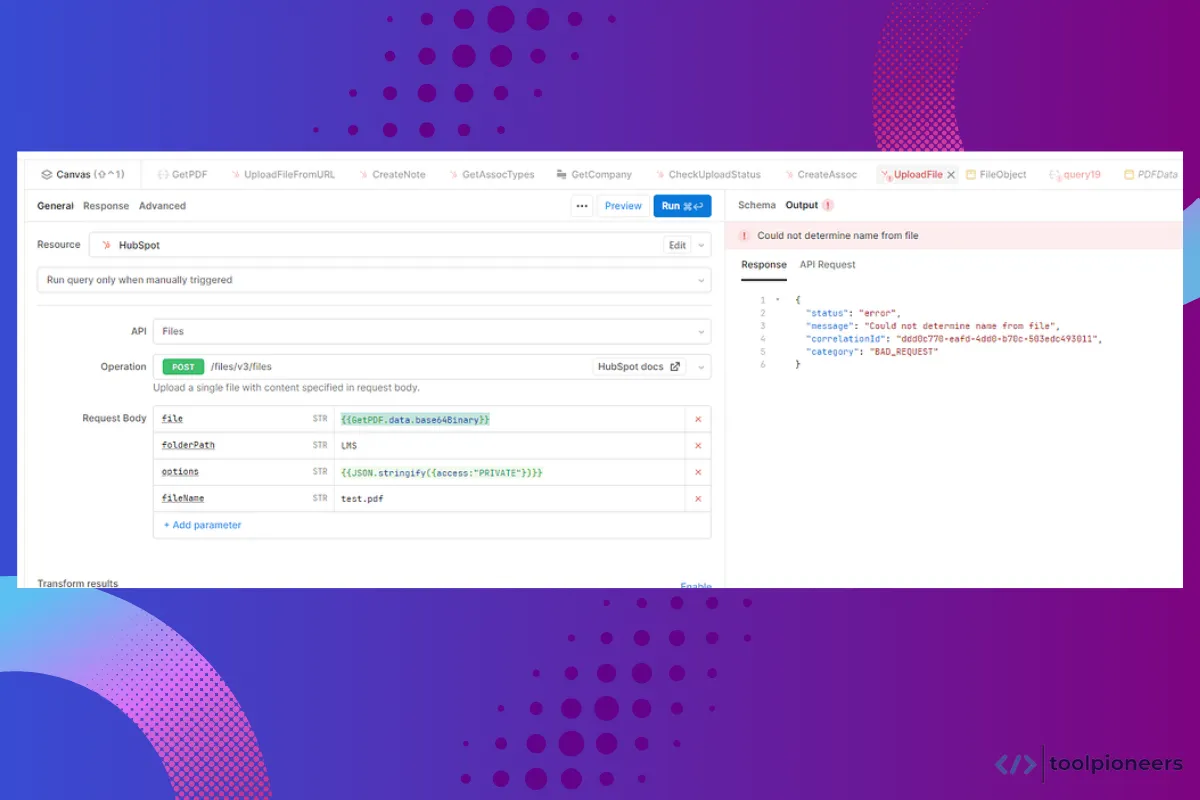
Task: Remove the fileName parameter with red X
Action: (x=698, y=499)
